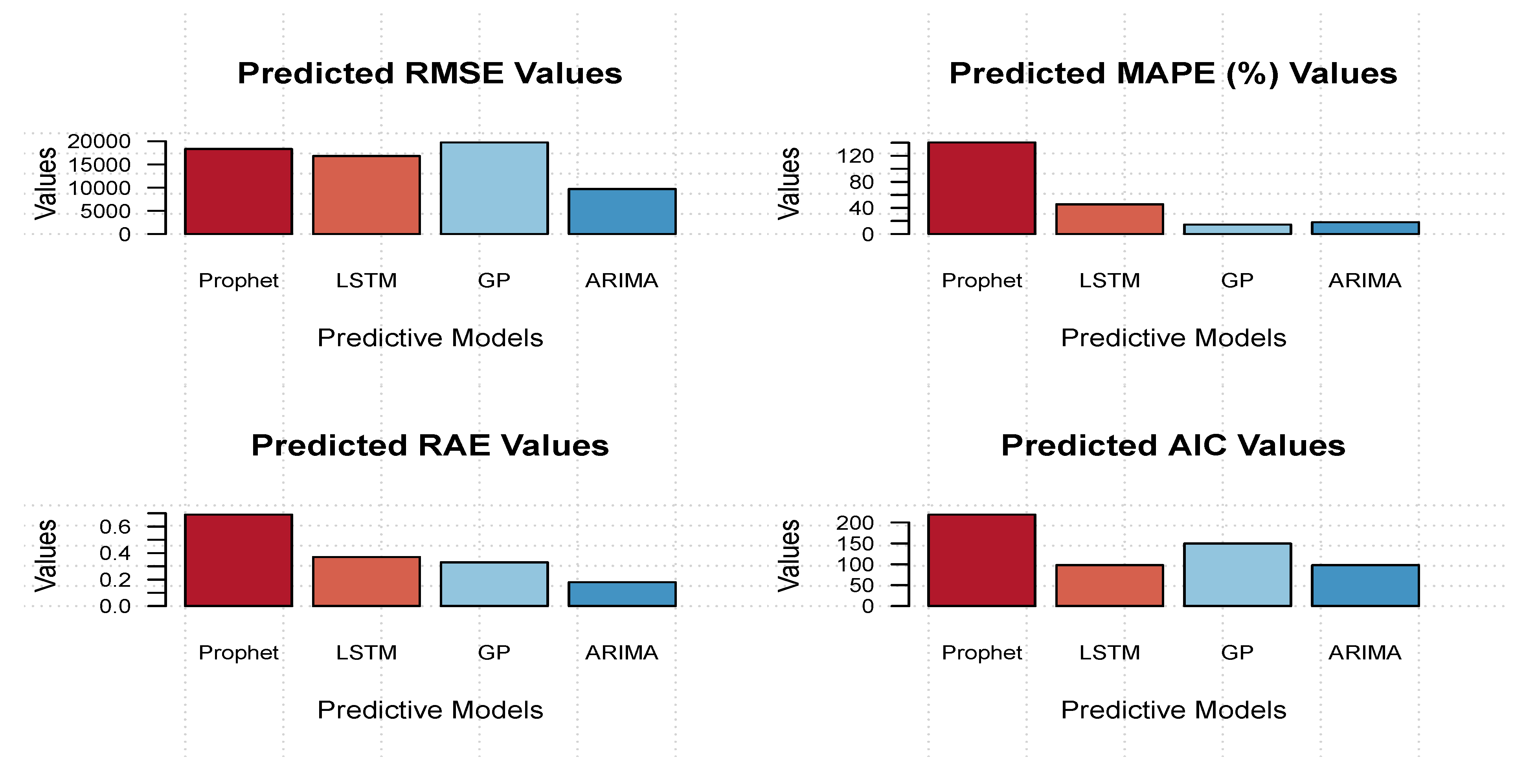
Task: Select the GP bar in the AIC chart
Action: click(x=1237, y=574)
